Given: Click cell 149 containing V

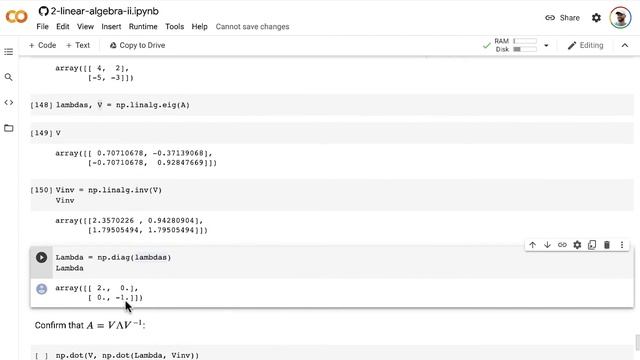Looking at the screenshot, I should [x=331, y=133].
